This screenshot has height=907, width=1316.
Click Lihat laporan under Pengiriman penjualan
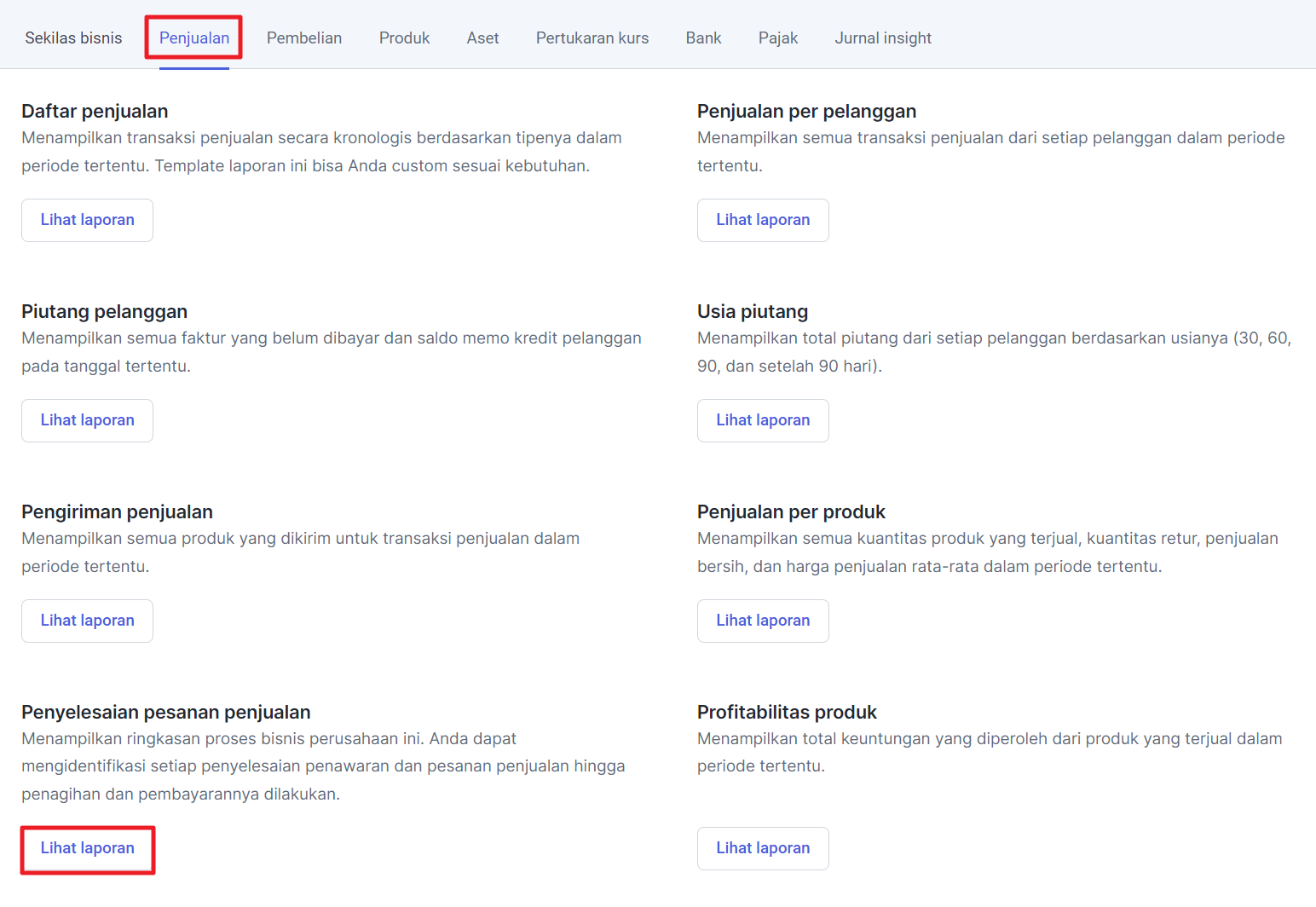point(87,621)
